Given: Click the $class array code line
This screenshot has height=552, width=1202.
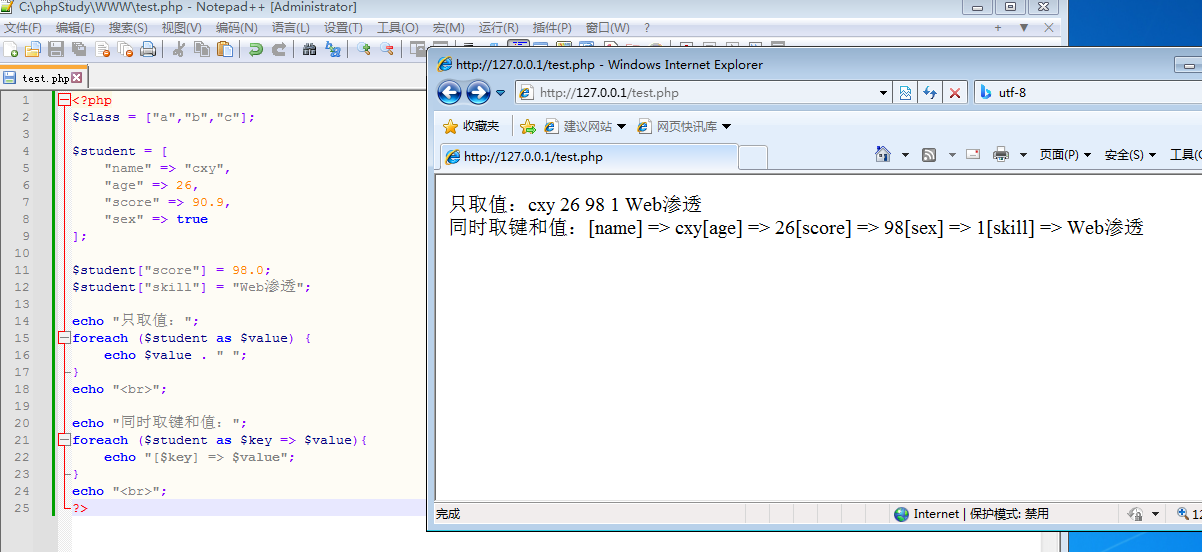Looking at the screenshot, I should click(x=164, y=117).
